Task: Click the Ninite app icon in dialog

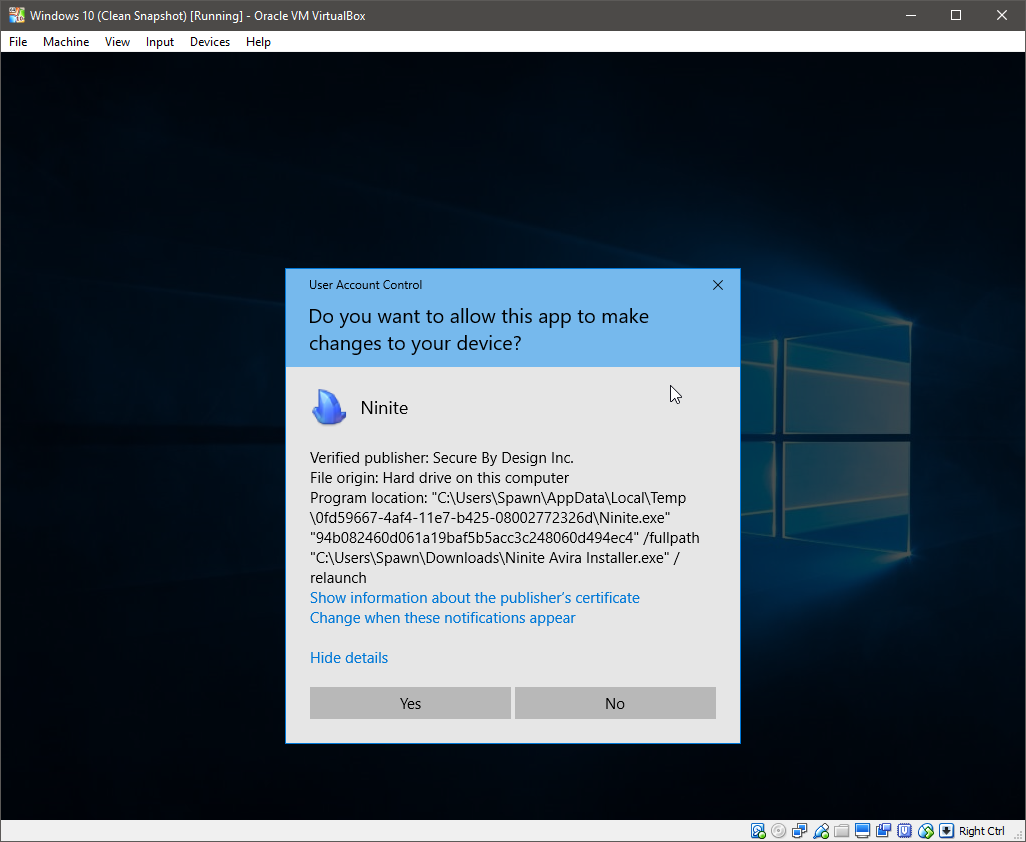Action: [x=328, y=407]
